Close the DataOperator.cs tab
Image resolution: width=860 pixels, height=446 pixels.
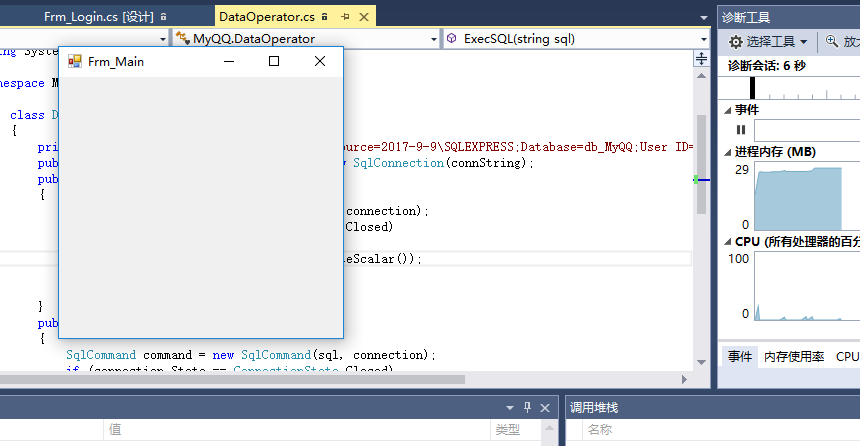click(364, 17)
